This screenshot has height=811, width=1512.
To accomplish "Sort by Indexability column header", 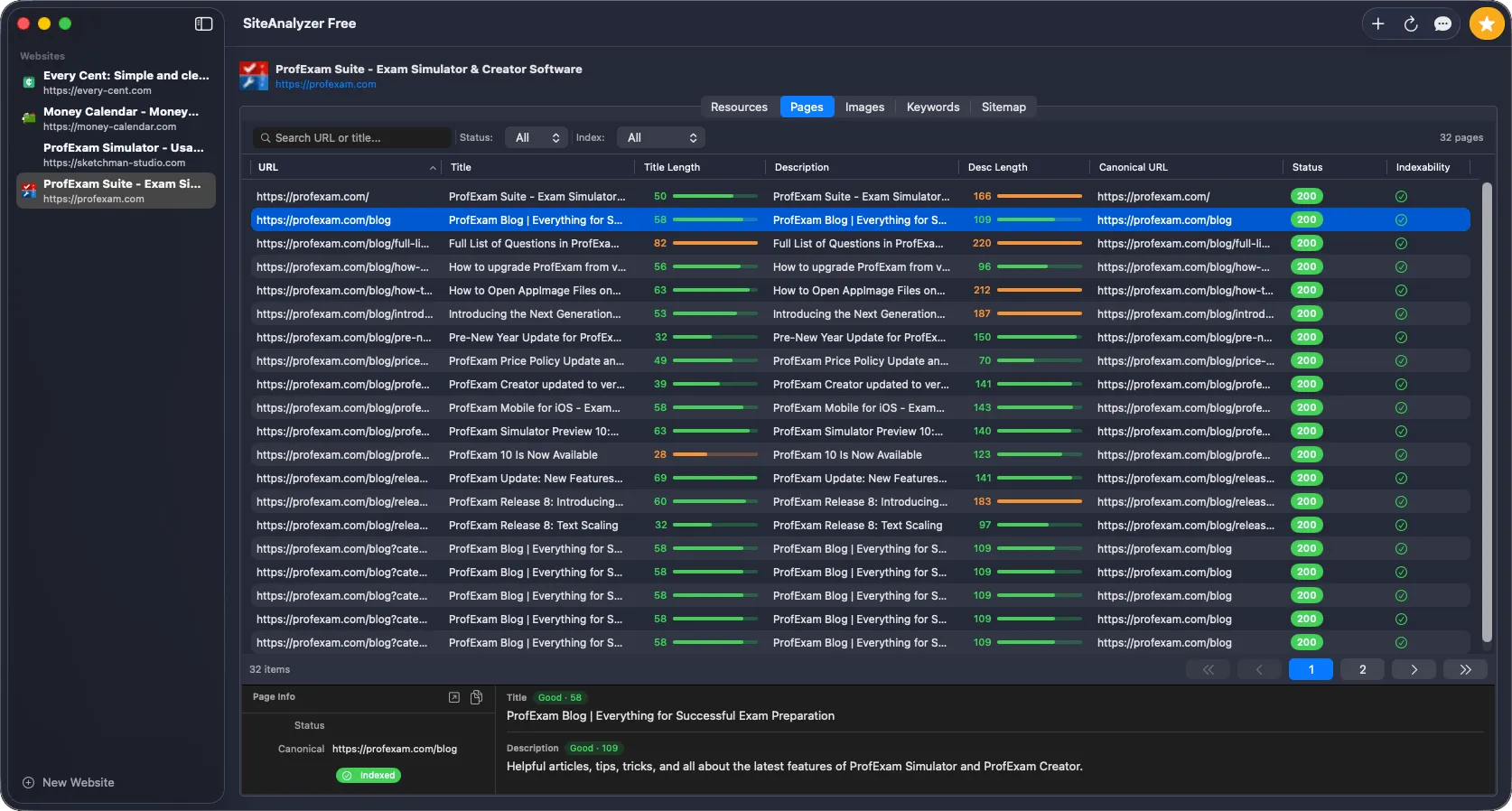I will [x=1423, y=167].
